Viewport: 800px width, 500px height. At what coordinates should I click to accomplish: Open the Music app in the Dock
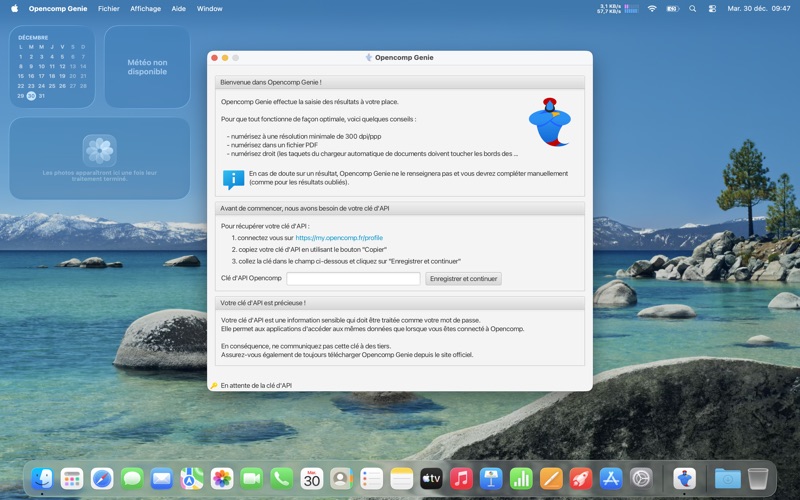[x=461, y=479]
